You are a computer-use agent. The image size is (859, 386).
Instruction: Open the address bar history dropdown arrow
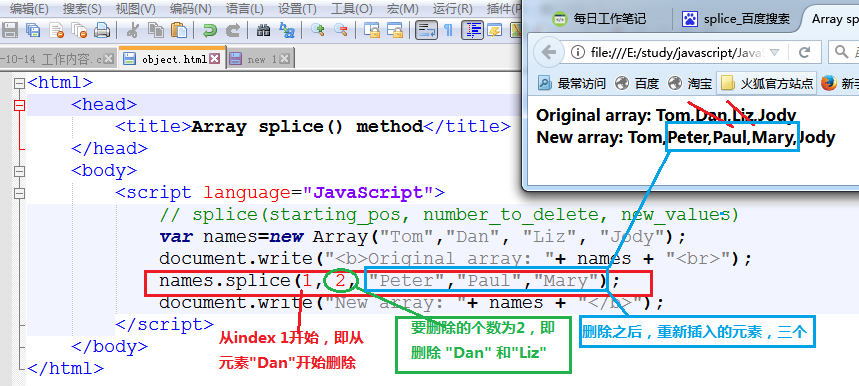774,53
